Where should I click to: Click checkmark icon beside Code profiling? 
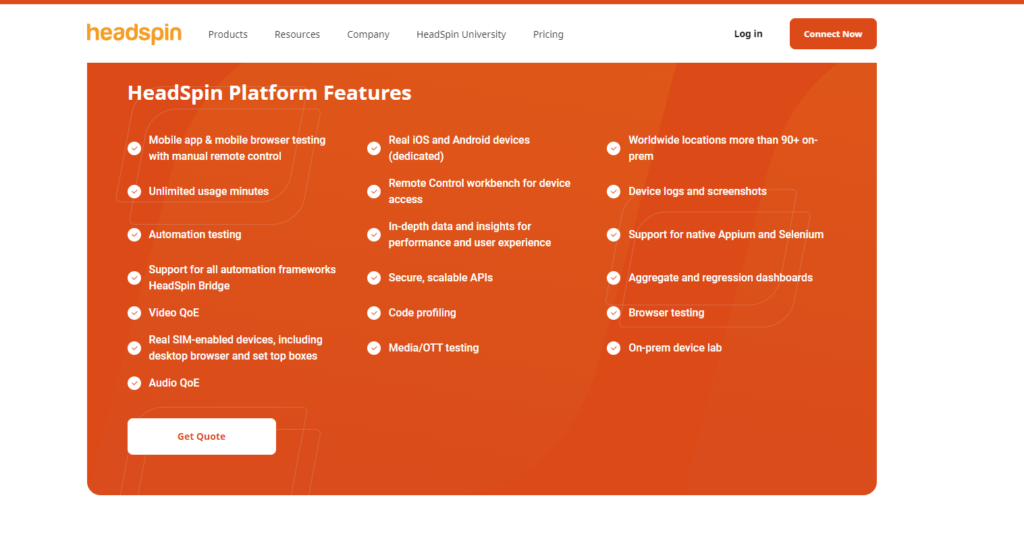click(x=374, y=313)
